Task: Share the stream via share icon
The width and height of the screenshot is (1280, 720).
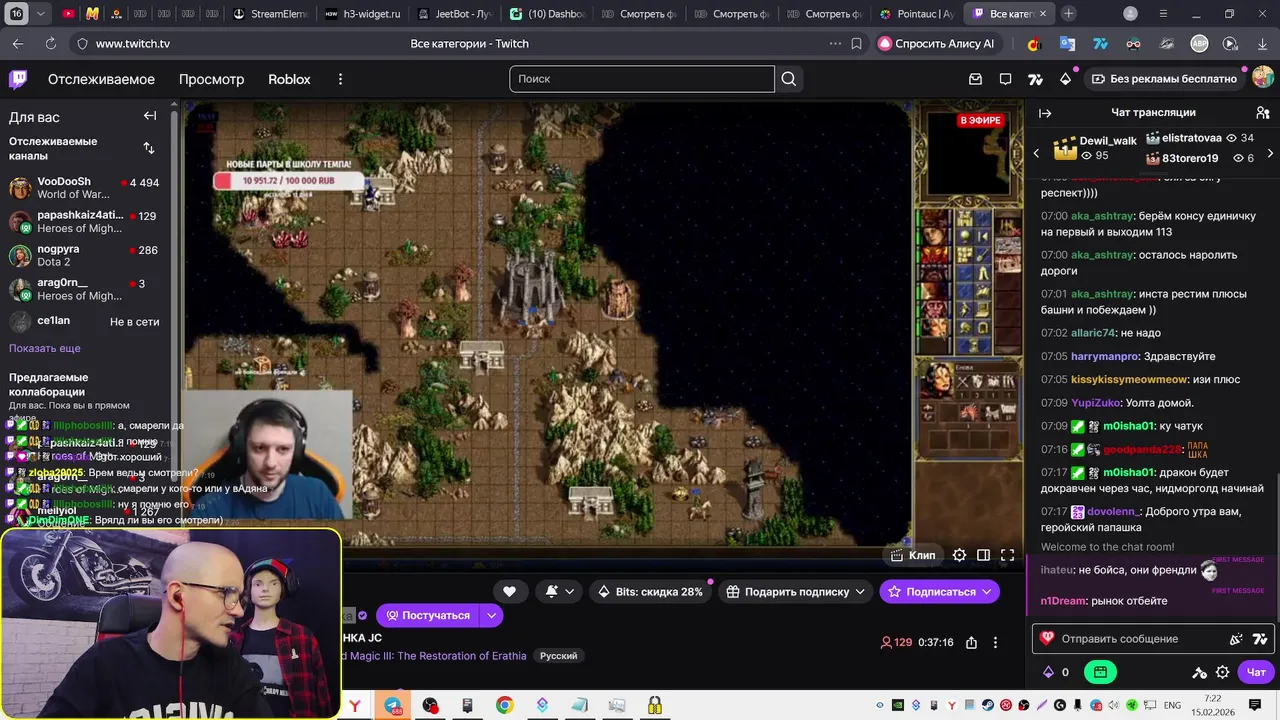Action: [x=971, y=643]
